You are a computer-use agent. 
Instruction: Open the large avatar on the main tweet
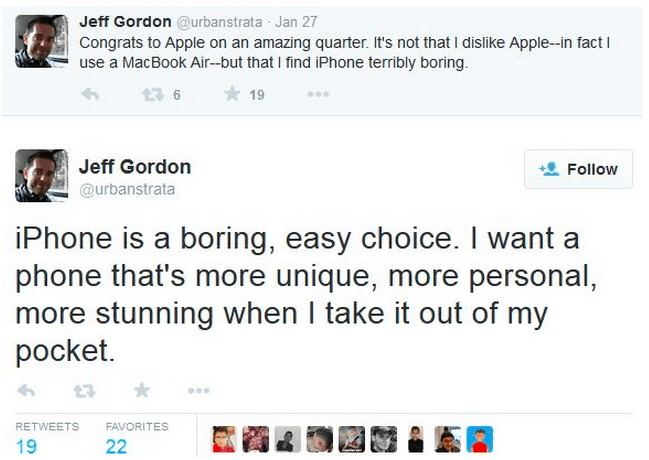[x=41, y=175]
